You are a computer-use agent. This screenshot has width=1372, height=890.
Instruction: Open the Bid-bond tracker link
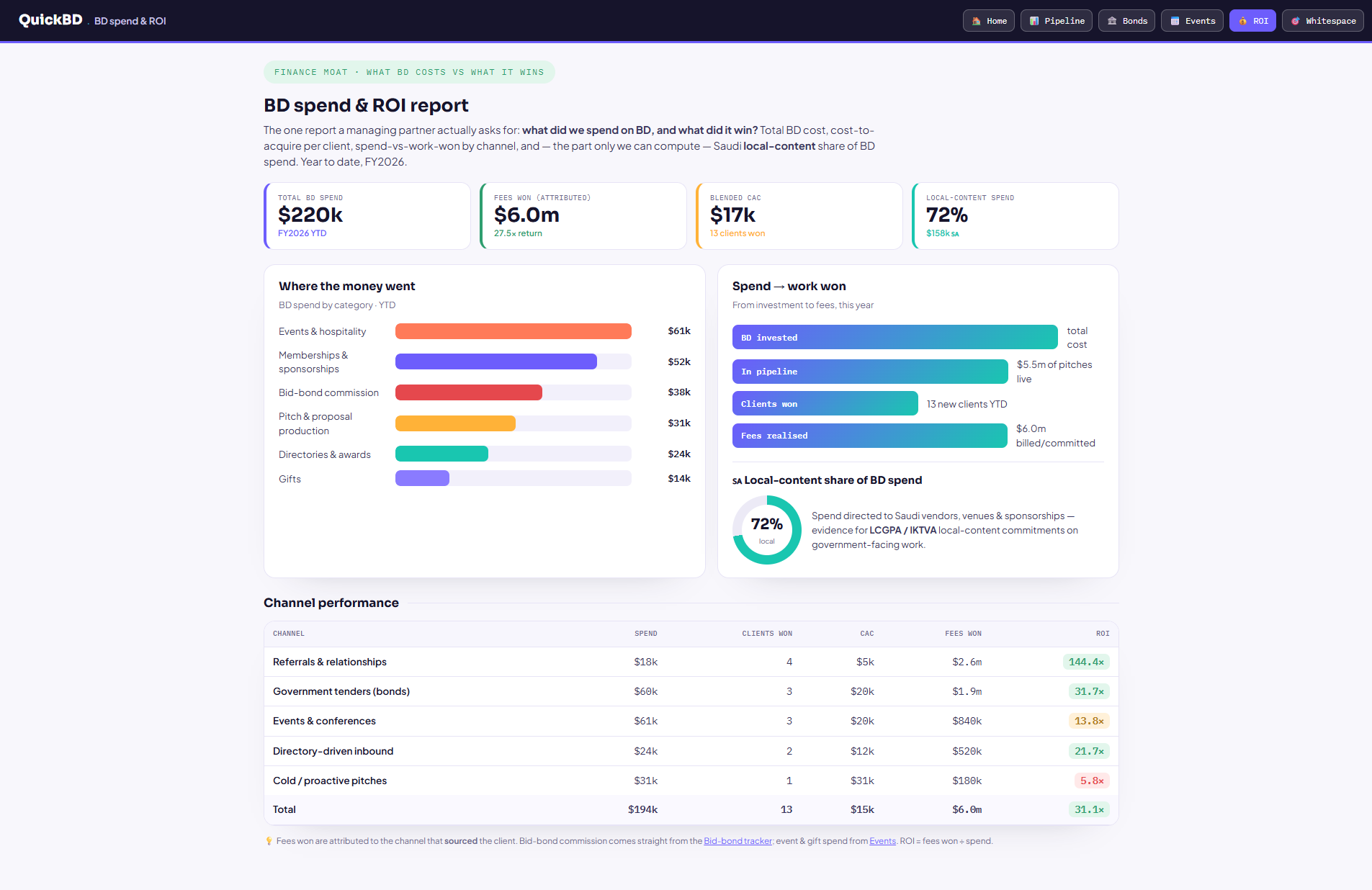(737, 841)
